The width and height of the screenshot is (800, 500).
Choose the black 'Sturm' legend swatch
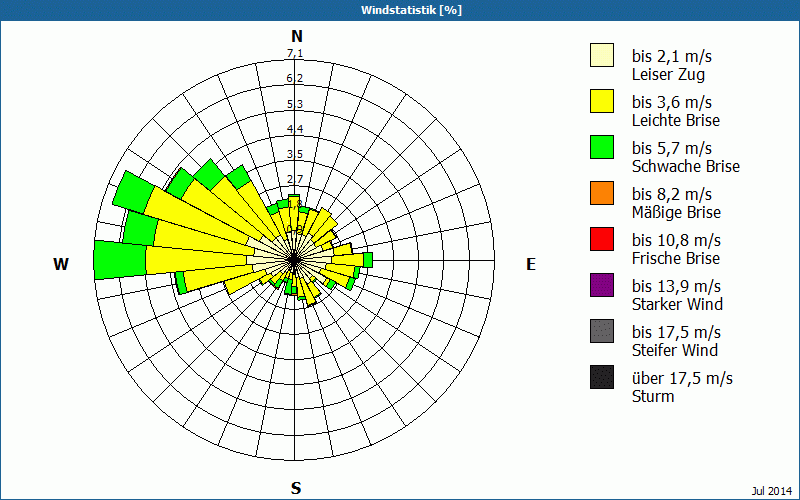[x=601, y=377]
